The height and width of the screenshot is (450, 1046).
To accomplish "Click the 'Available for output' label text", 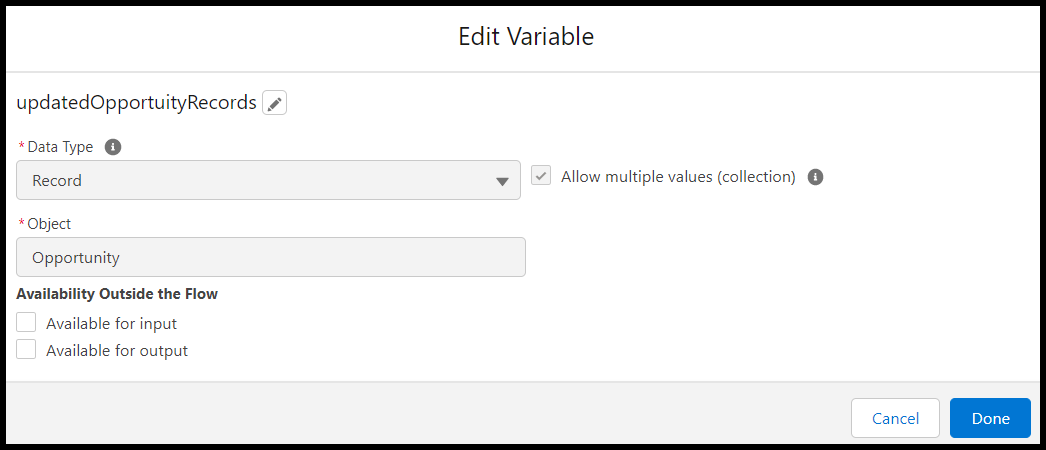I will pos(117,351).
